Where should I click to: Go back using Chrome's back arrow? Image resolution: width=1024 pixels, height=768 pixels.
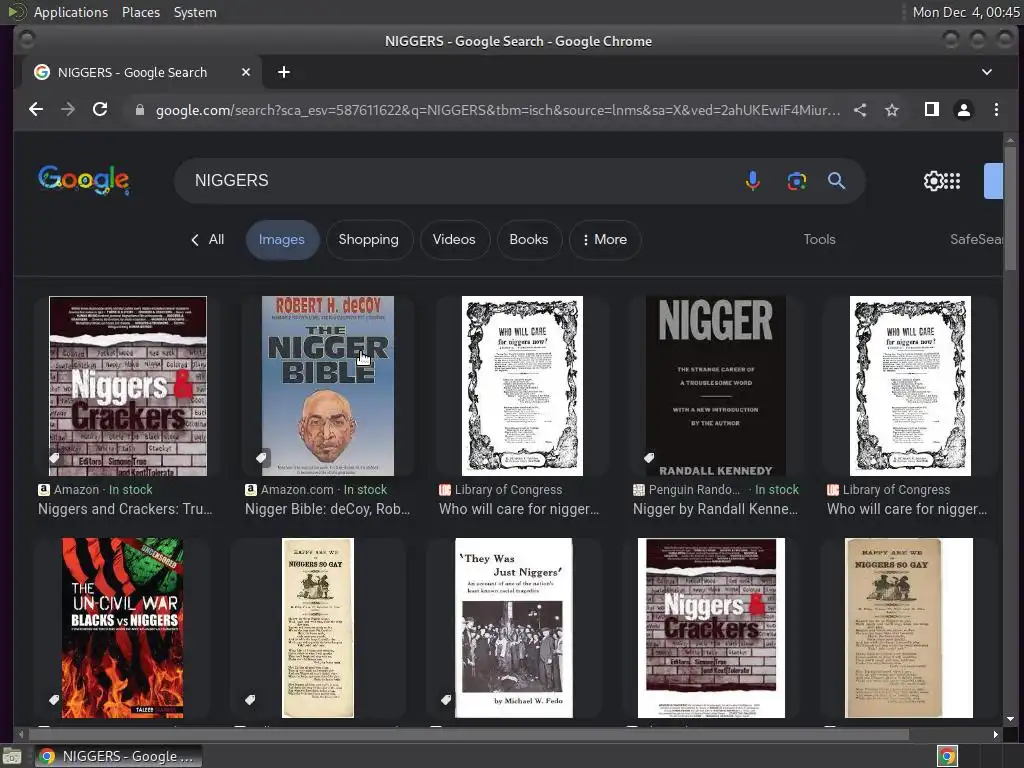point(36,110)
